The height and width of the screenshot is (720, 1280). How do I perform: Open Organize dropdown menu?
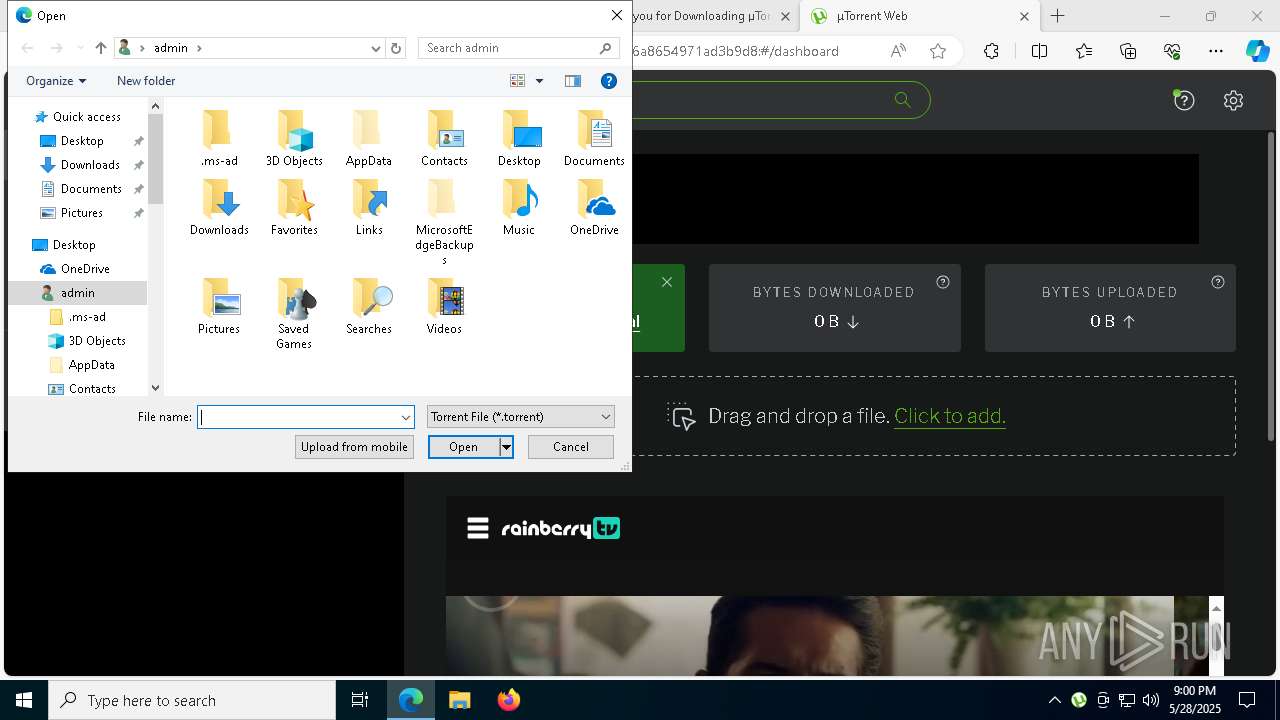pyautogui.click(x=56, y=81)
